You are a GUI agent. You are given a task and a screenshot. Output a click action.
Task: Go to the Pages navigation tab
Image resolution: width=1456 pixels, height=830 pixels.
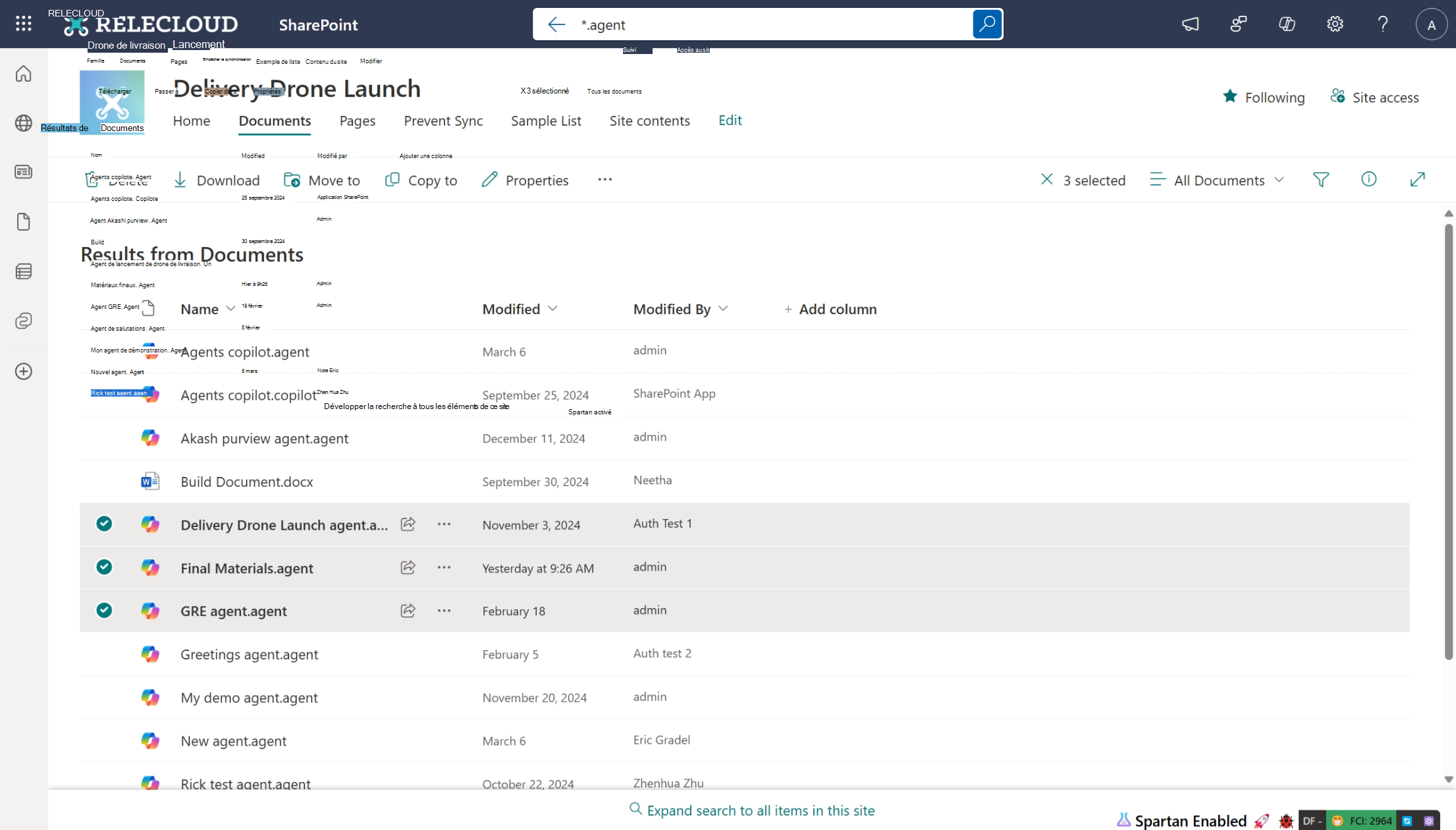(357, 121)
